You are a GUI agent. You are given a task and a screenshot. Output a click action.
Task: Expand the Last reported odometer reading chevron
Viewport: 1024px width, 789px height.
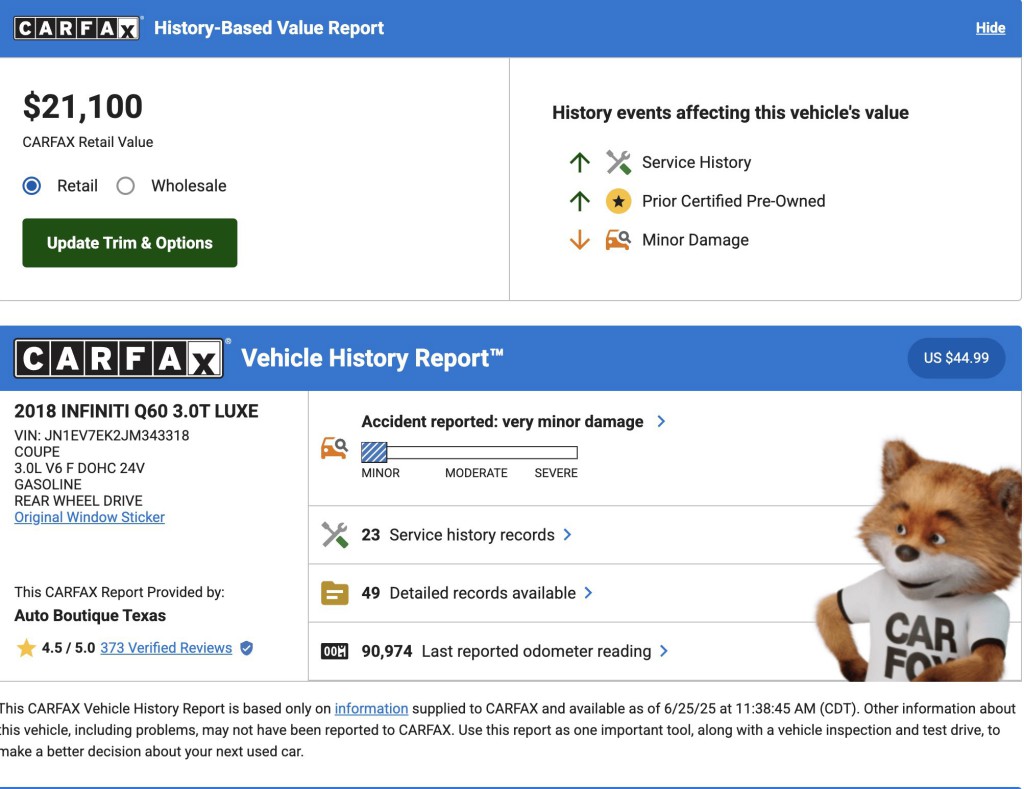664,651
